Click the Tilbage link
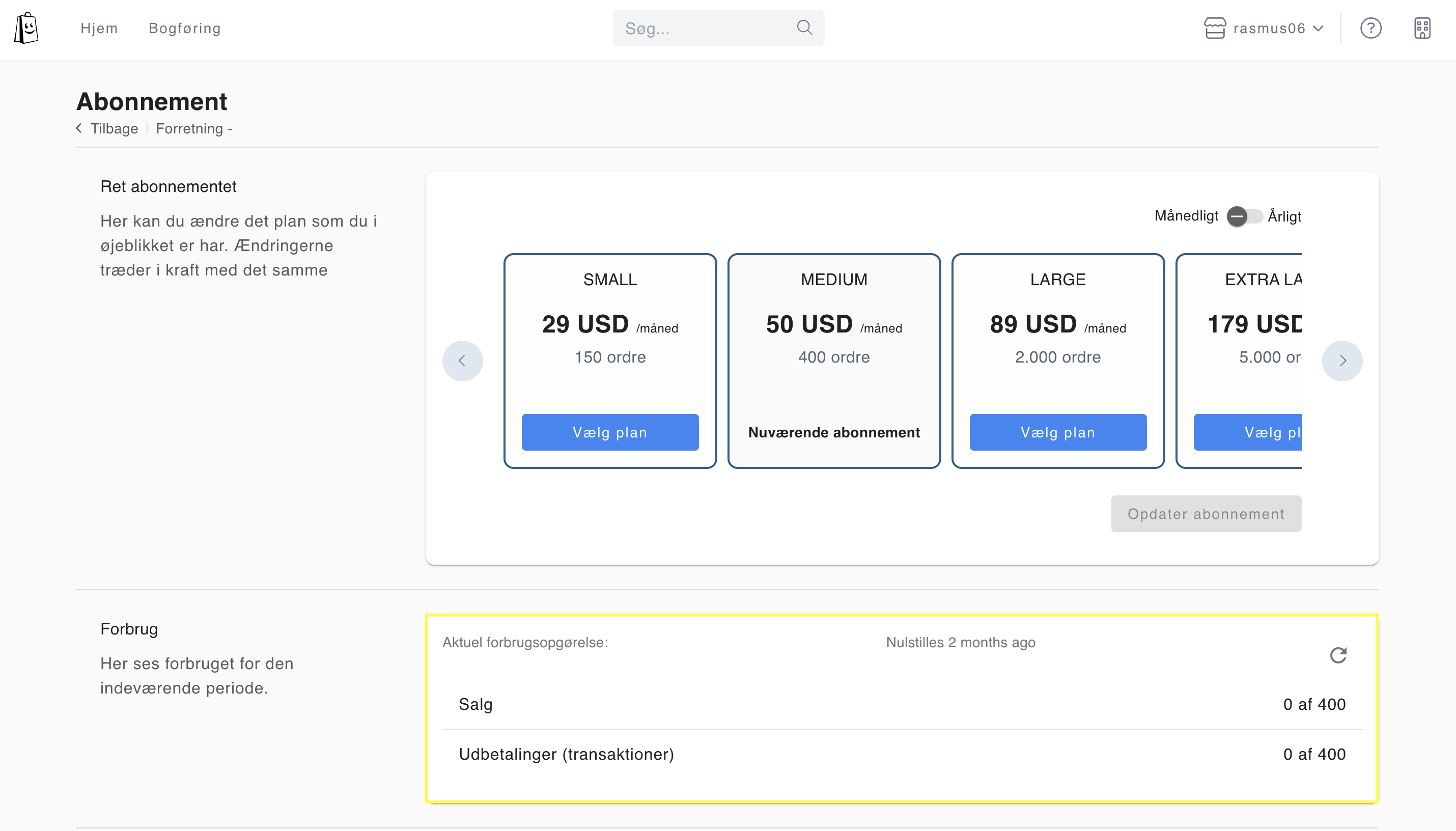Viewport: 1456px width, 831px height. click(x=114, y=128)
